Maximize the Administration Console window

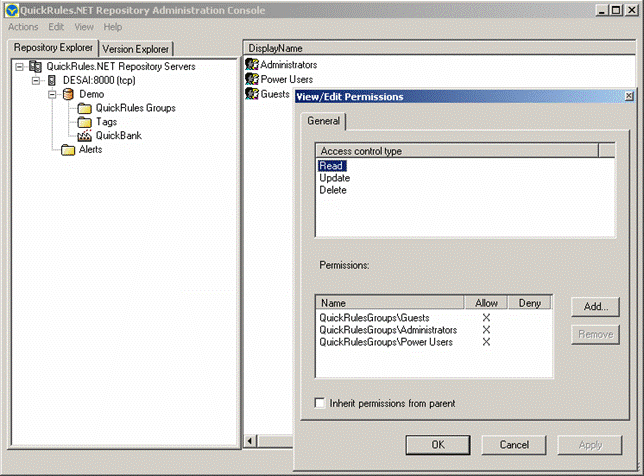click(616, 10)
